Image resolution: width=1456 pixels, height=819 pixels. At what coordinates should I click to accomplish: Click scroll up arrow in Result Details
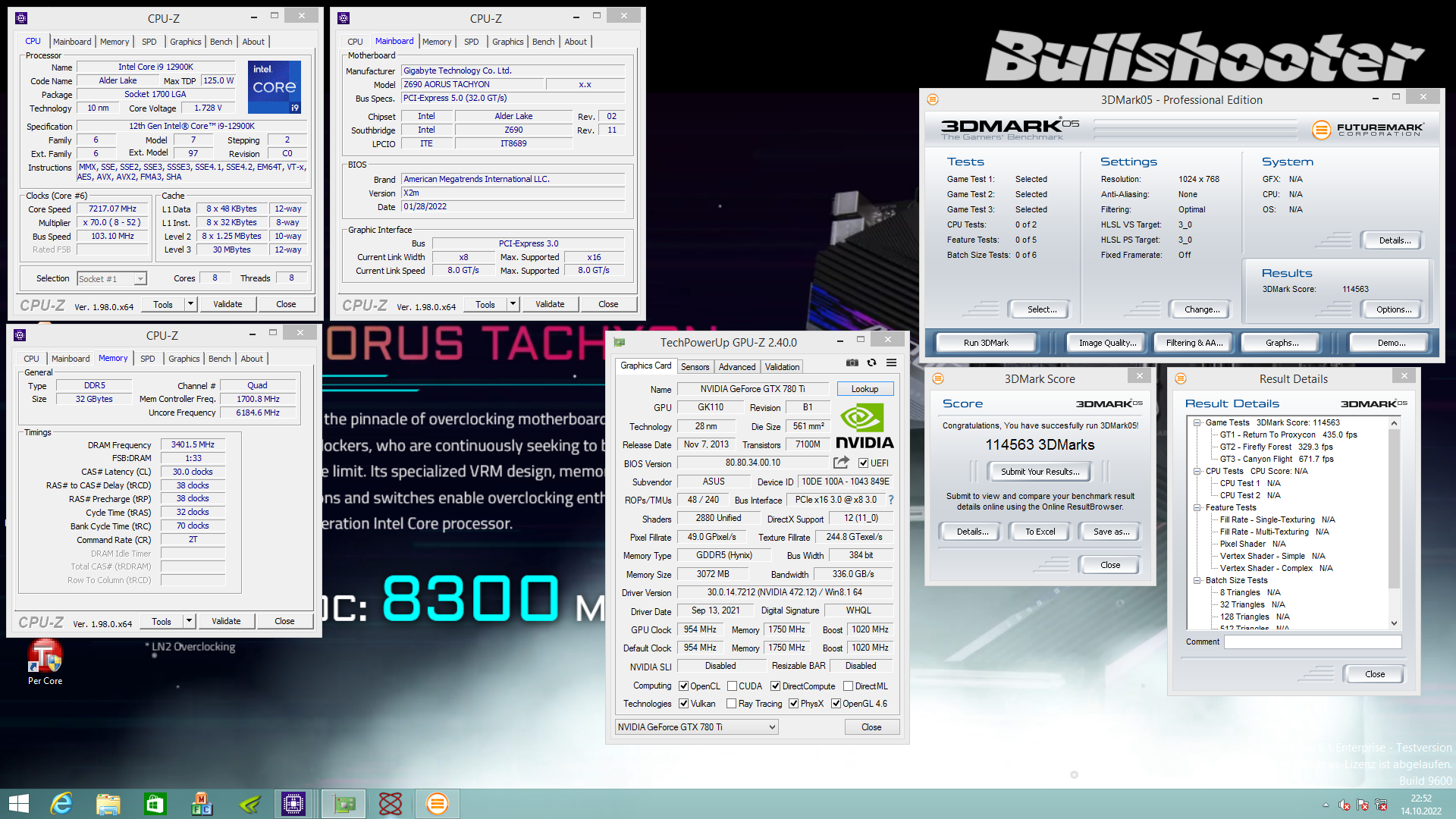(x=1394, y=423)
